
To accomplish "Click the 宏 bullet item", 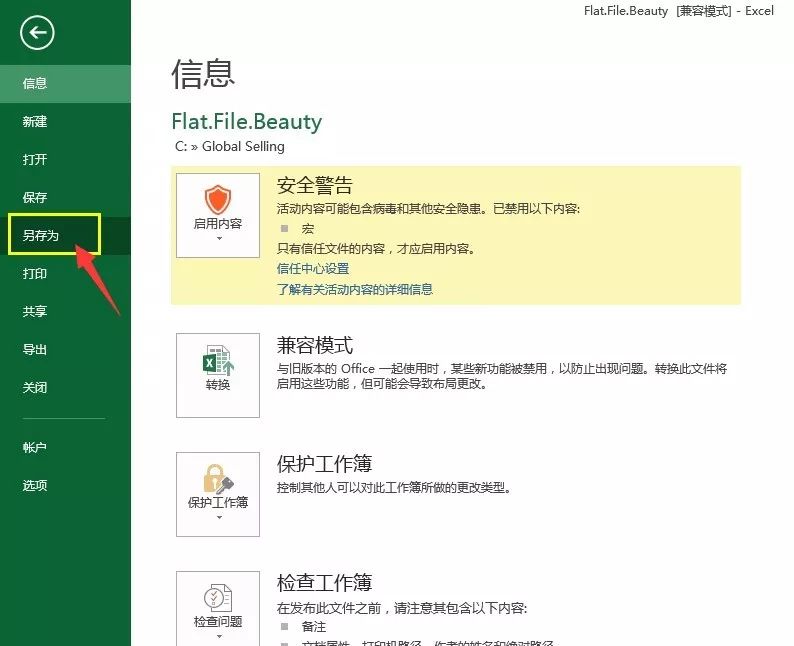I will [308, 229].
